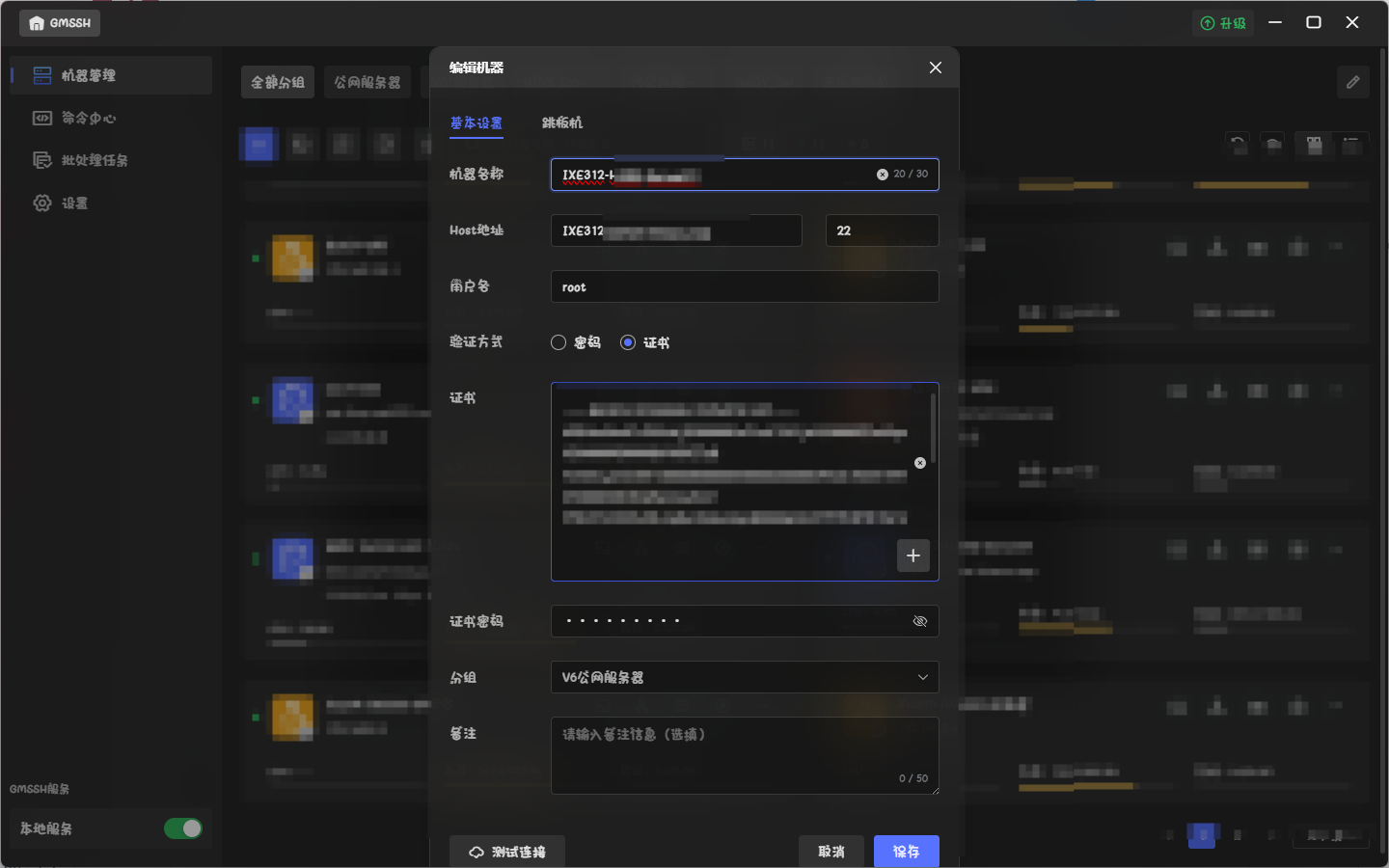Click the GMSSH服务 label in sidebar
Screen dimensions: 1389x868
(40, 789)
